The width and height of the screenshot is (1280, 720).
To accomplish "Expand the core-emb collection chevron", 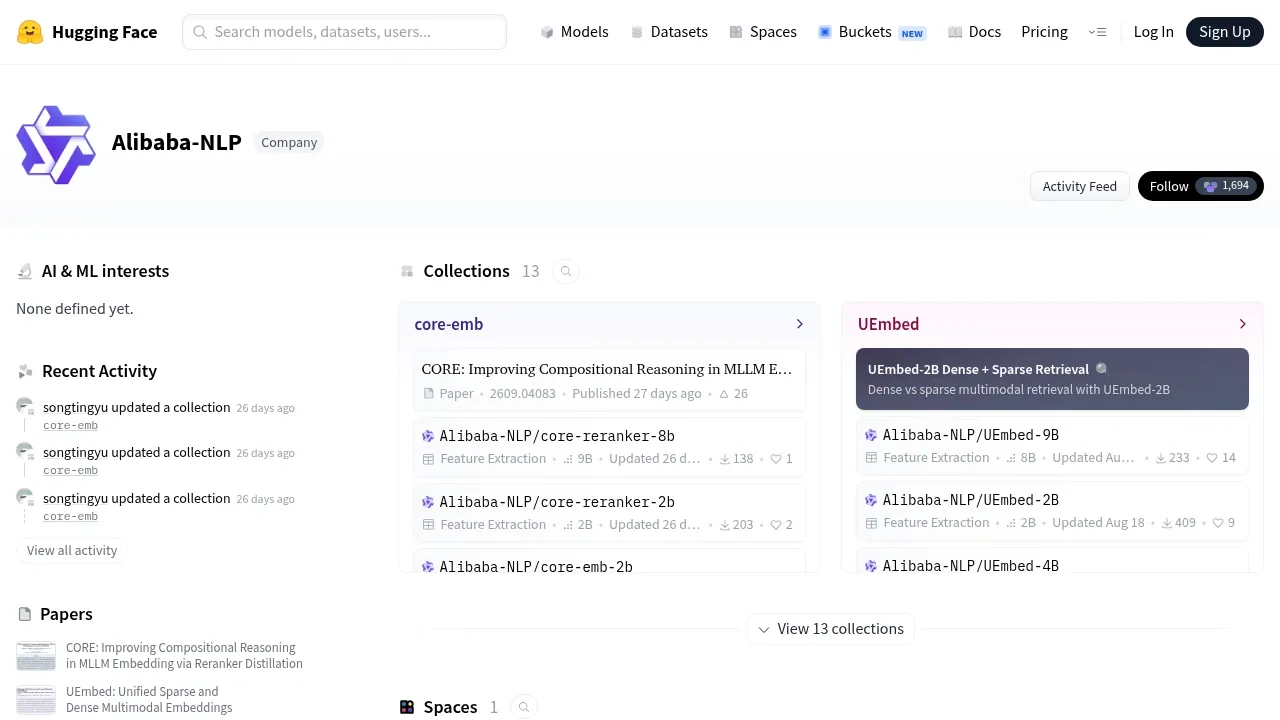I will (800, 324).
